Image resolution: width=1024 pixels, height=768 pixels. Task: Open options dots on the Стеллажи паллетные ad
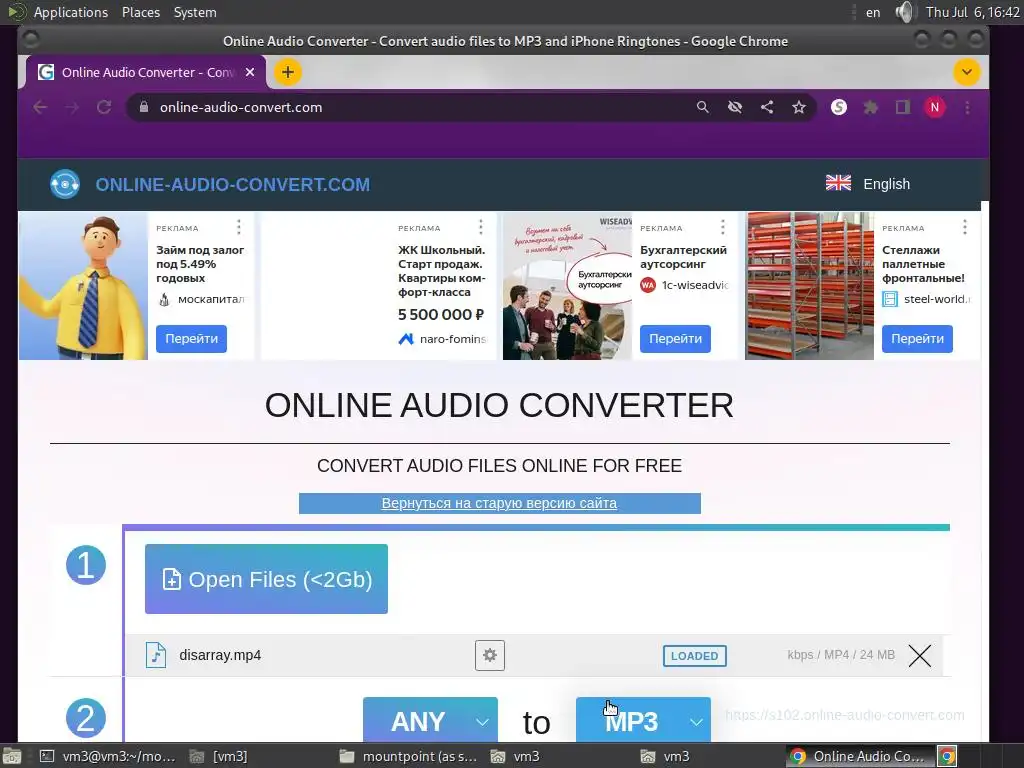(x=965, y=227)
